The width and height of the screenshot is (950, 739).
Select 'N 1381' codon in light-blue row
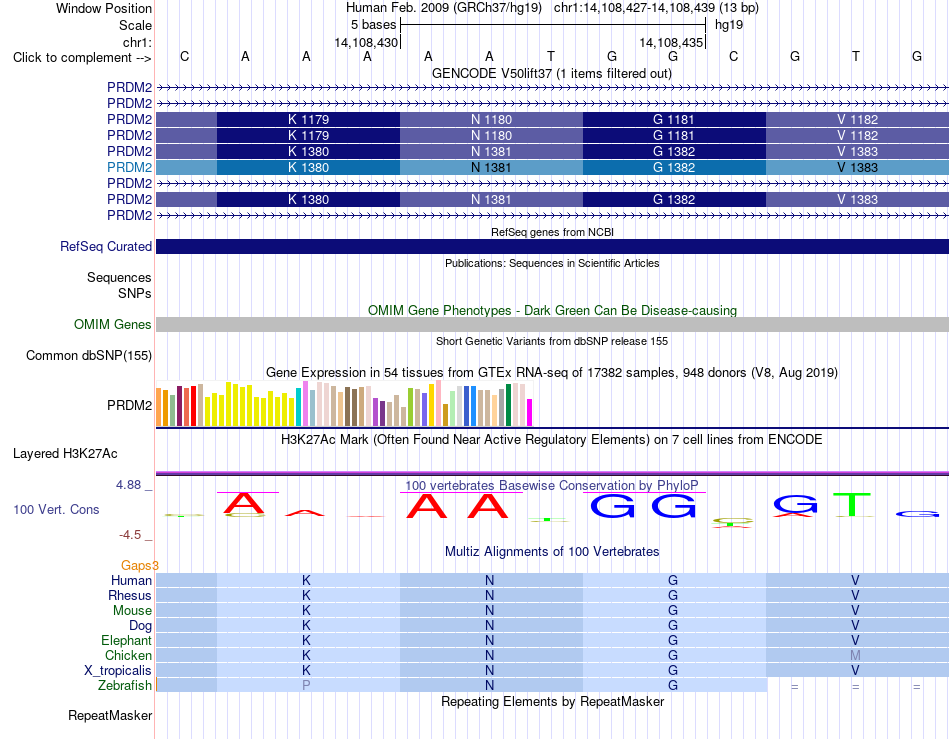[491, 167]
